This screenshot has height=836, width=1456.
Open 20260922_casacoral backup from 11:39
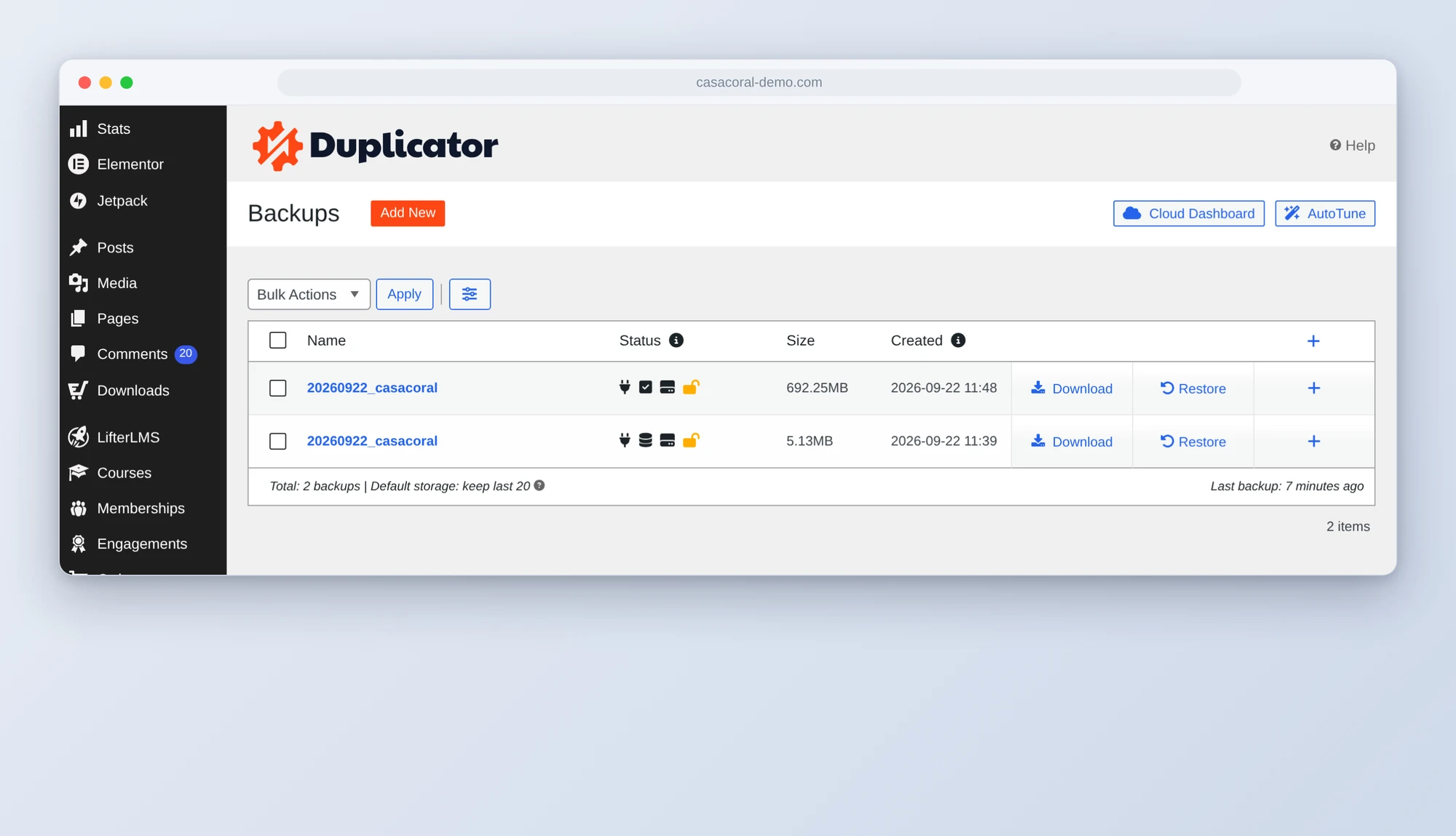tap(372, 441)
